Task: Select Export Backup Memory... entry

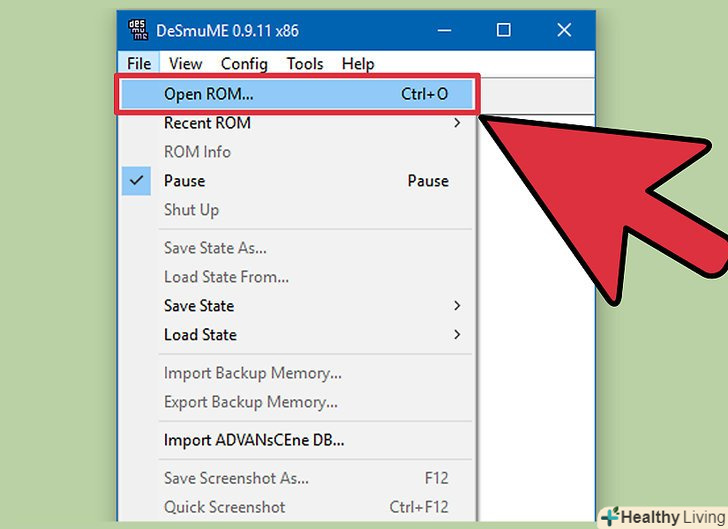Action: point(297,402)
